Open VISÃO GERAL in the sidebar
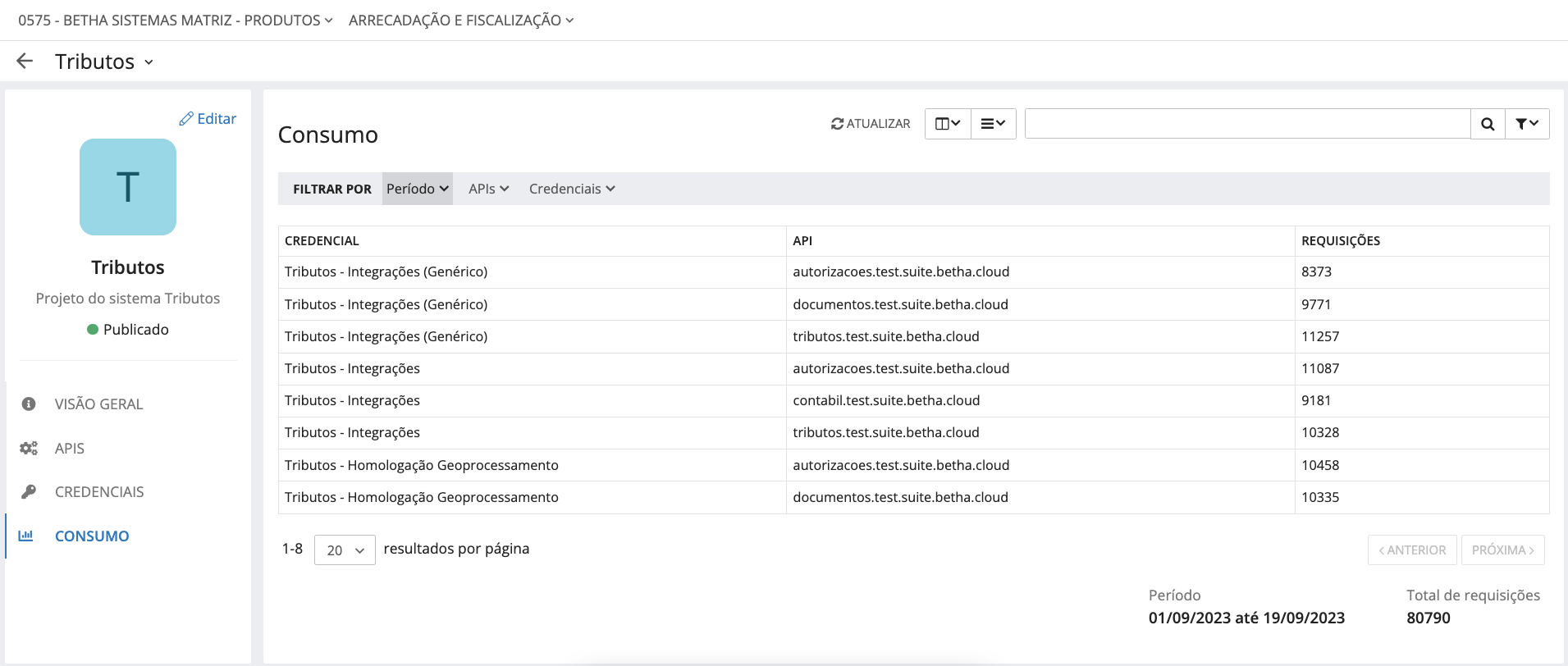The width and height of the screenshot is (1568, 666). [98, 404]
